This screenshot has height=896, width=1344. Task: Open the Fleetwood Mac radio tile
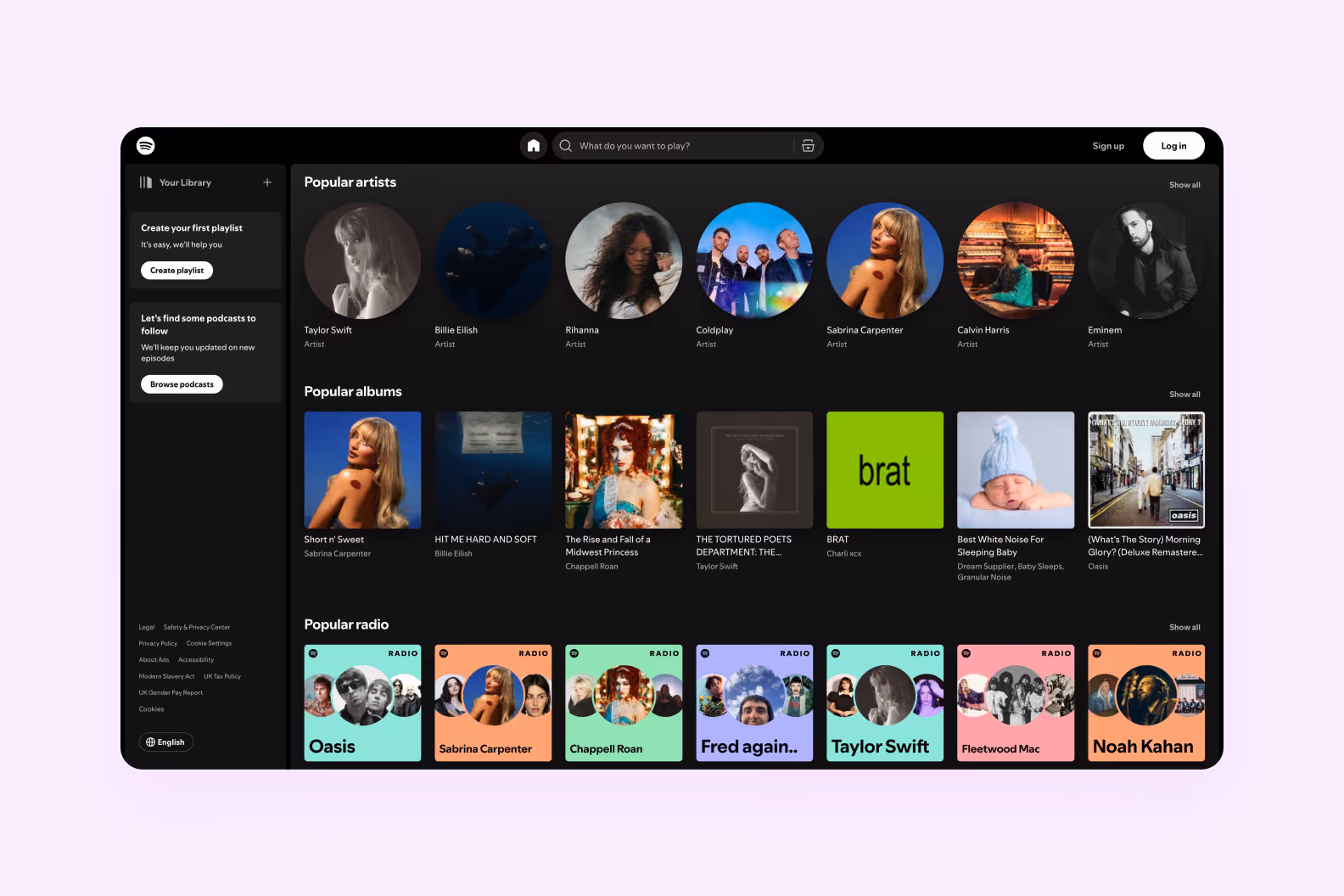(x=1016, y=703)
